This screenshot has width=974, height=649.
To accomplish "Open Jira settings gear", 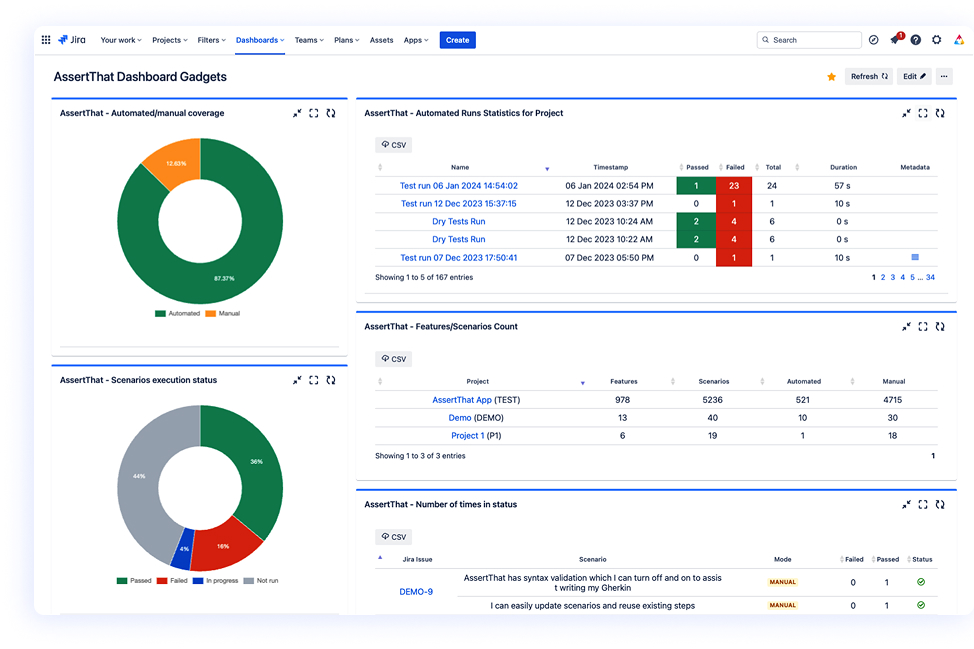I will click(x=936, y=39).
